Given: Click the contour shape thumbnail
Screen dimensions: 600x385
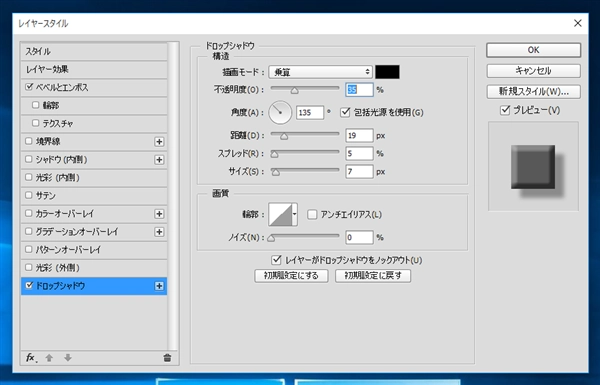Looking at the screenshot, I should [280, 214].
